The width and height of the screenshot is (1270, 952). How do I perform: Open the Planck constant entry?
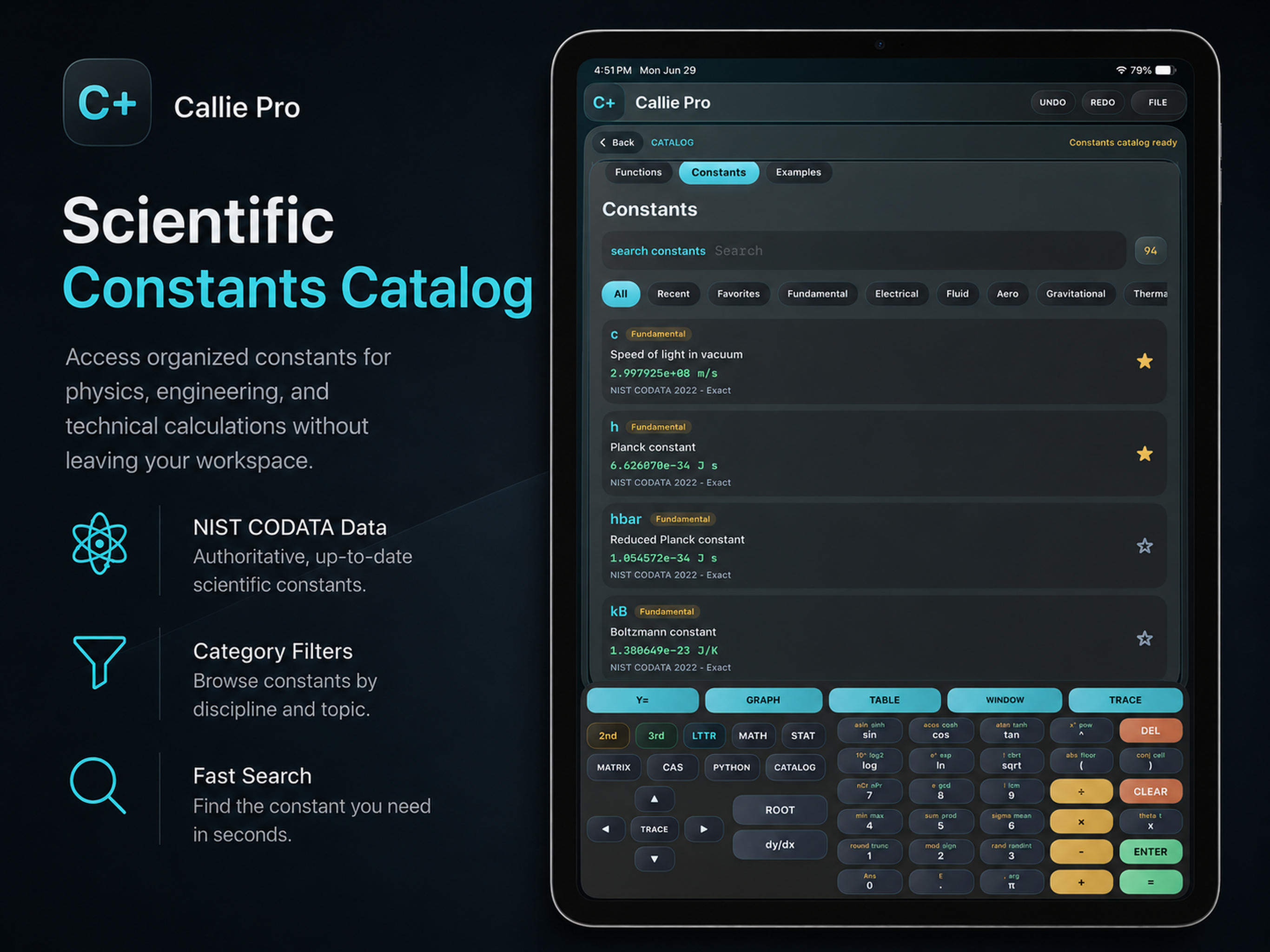pyautogui.click(x=884, y=454)
